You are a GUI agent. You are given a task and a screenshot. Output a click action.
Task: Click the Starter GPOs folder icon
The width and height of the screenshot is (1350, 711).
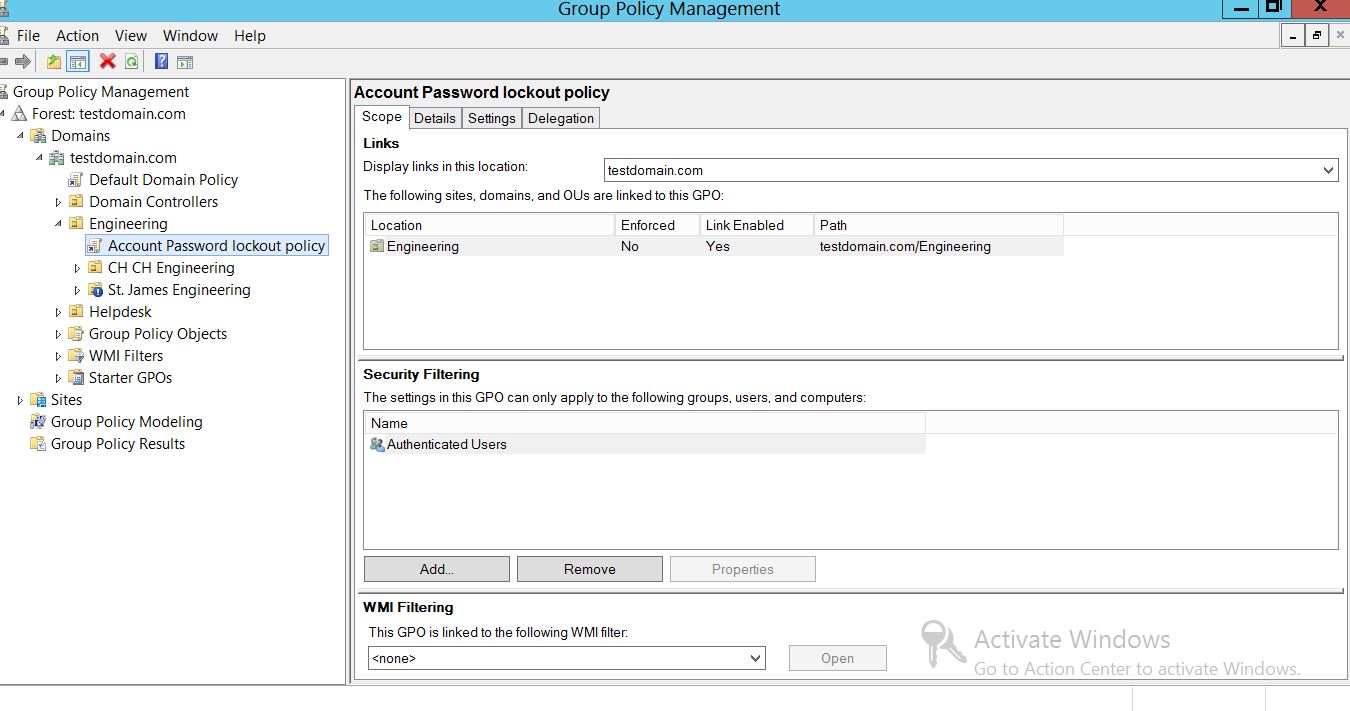pos(76,378)
